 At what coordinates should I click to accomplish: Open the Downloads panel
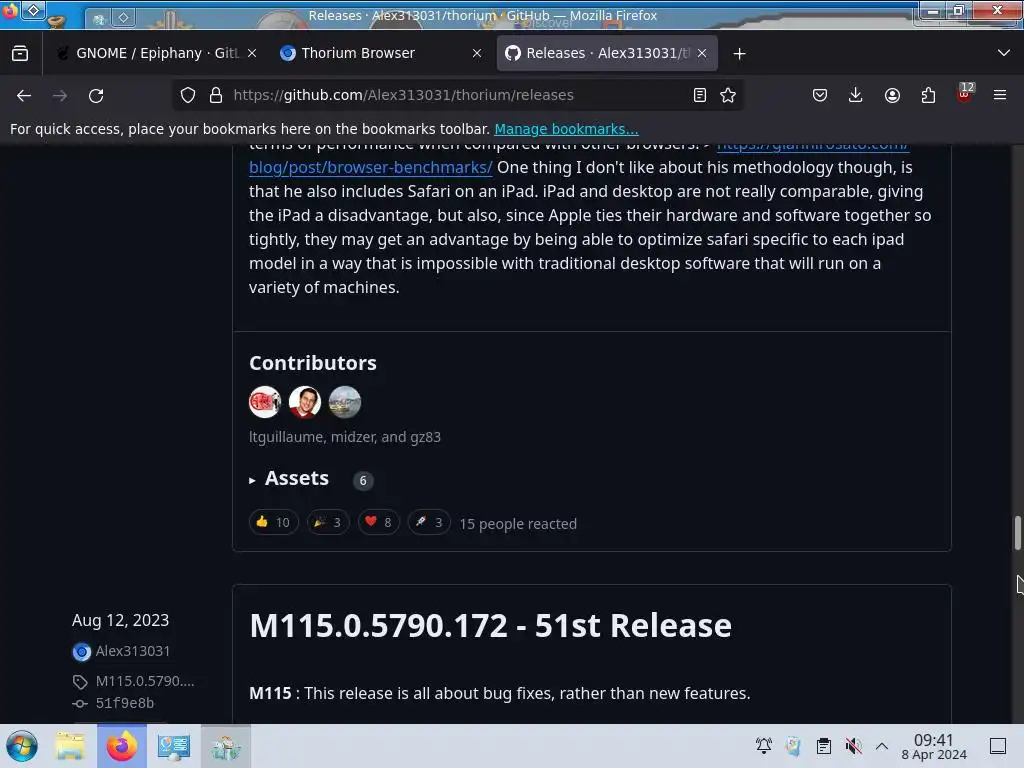tap(855, 95)
